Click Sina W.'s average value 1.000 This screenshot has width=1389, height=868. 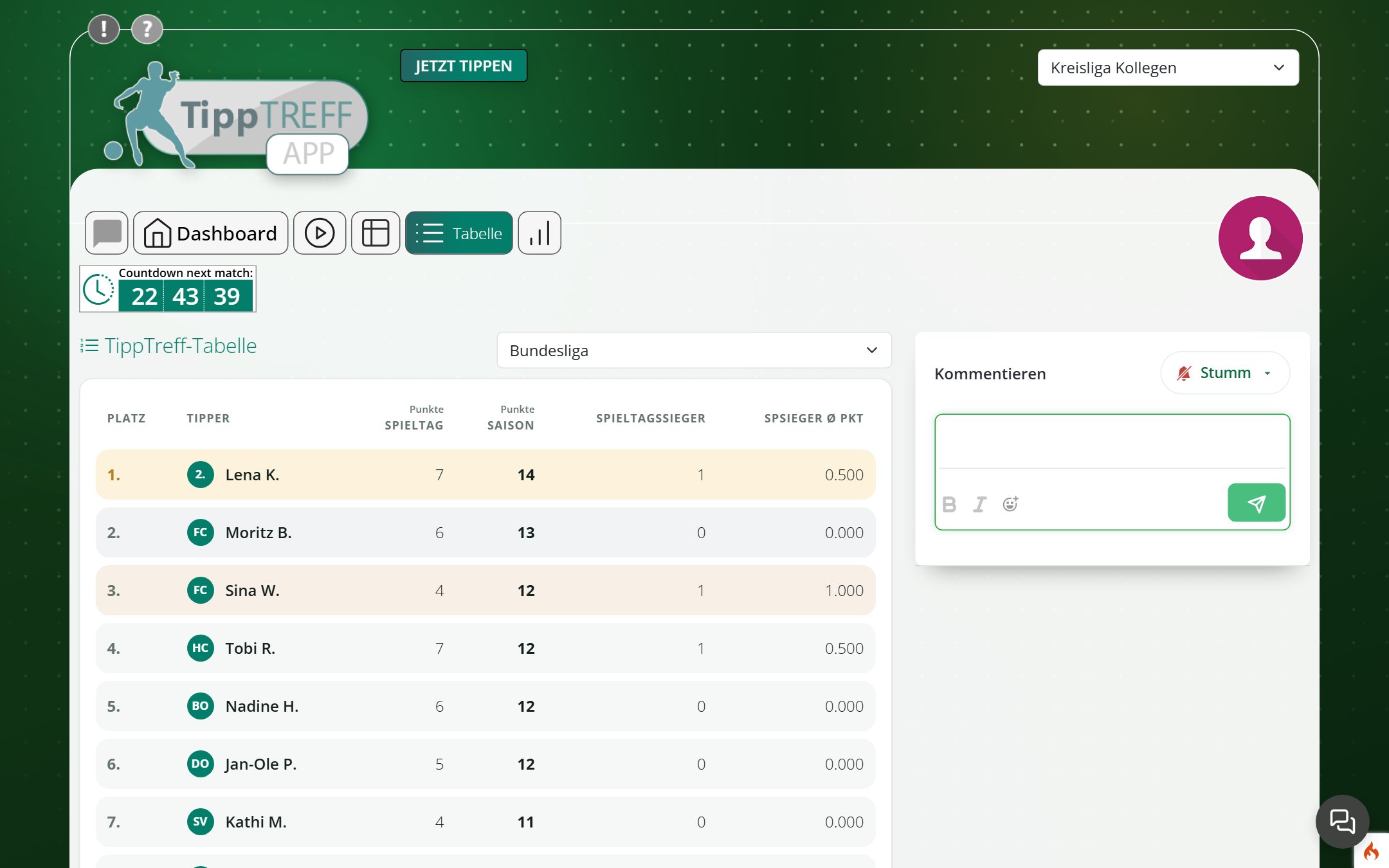844,590
